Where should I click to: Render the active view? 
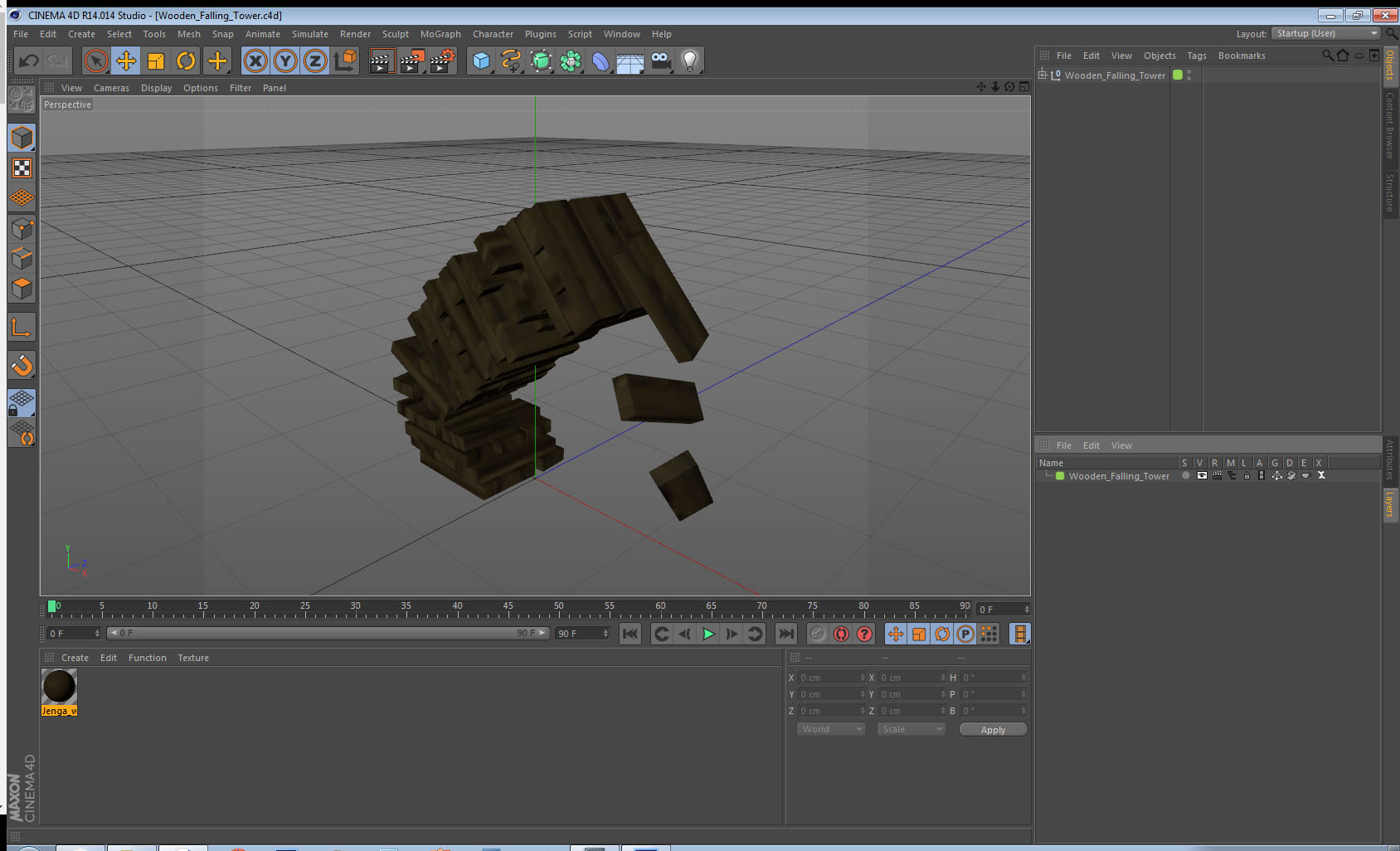[382, 61]
